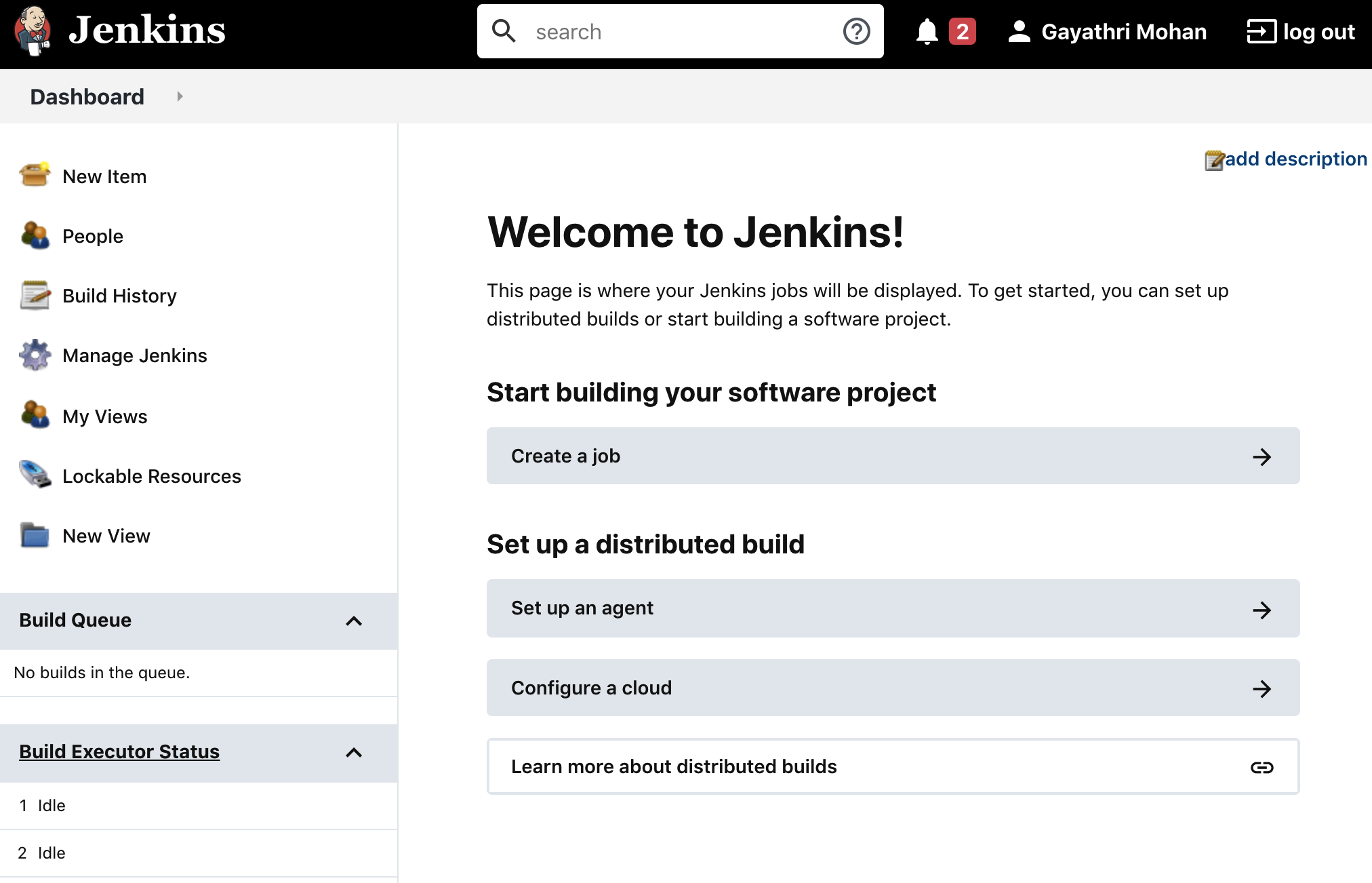Click the search help question mark
The height and width of the screenshot is (883, 1372).
(x=857, y=31)
